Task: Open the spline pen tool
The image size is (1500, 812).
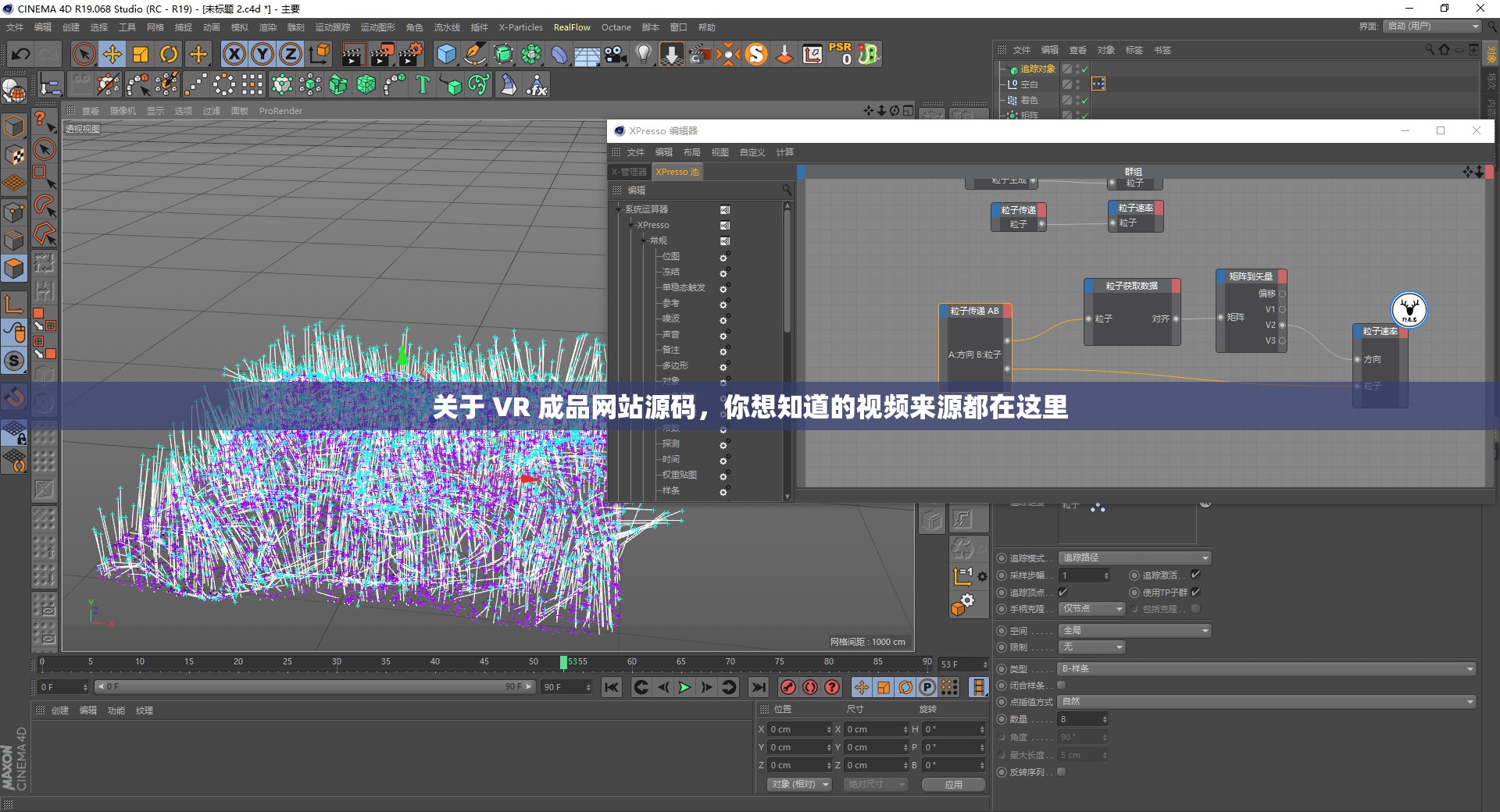Action: pos(474,54)
